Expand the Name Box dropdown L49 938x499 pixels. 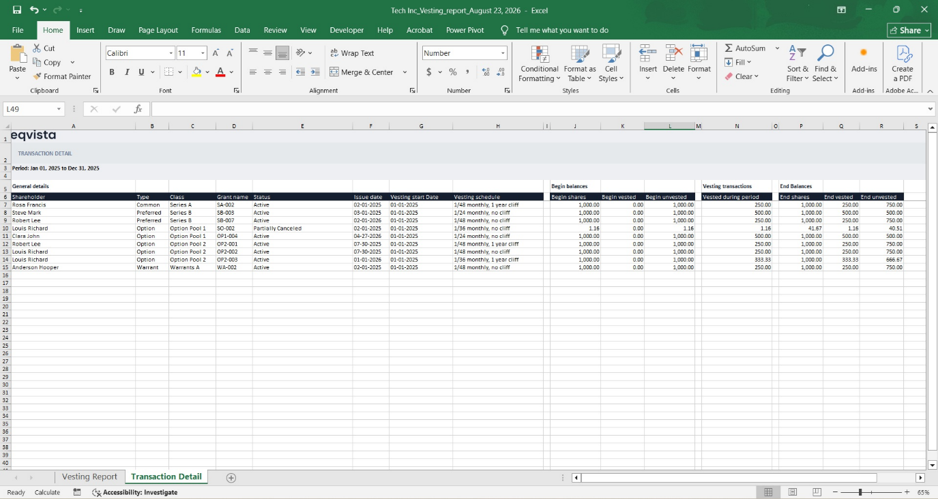click(59, 109)
